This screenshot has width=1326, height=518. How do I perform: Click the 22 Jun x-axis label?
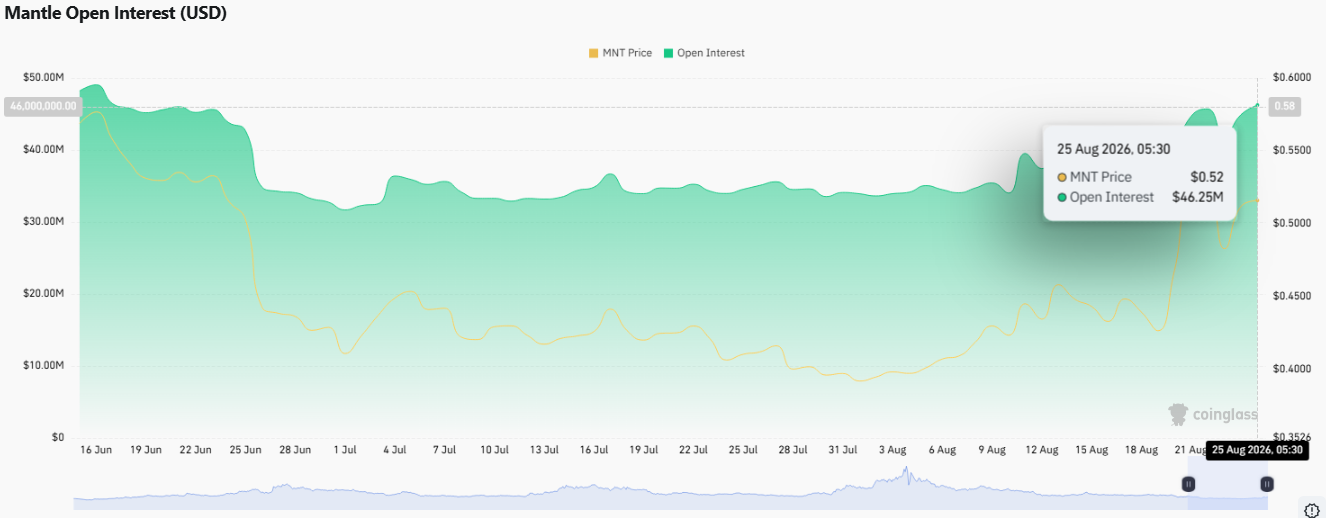click(196, 450)
